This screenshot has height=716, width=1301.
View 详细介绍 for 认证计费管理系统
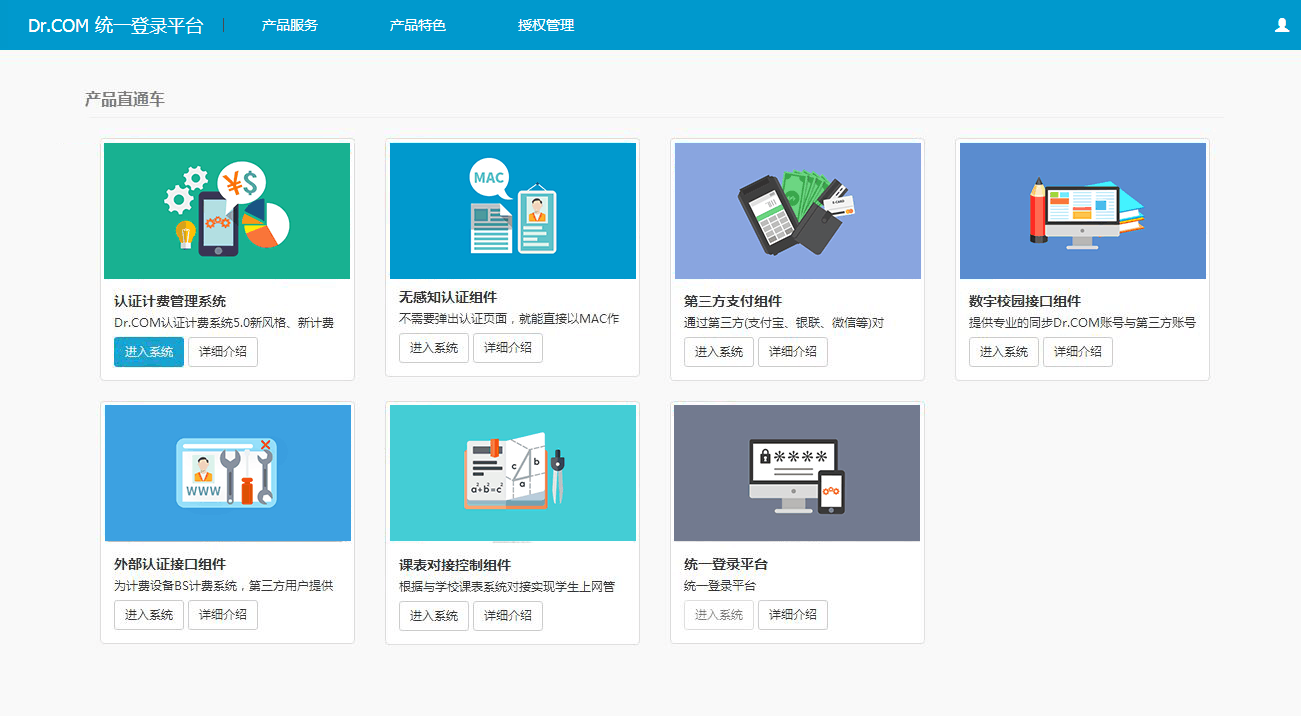[223, 352]
